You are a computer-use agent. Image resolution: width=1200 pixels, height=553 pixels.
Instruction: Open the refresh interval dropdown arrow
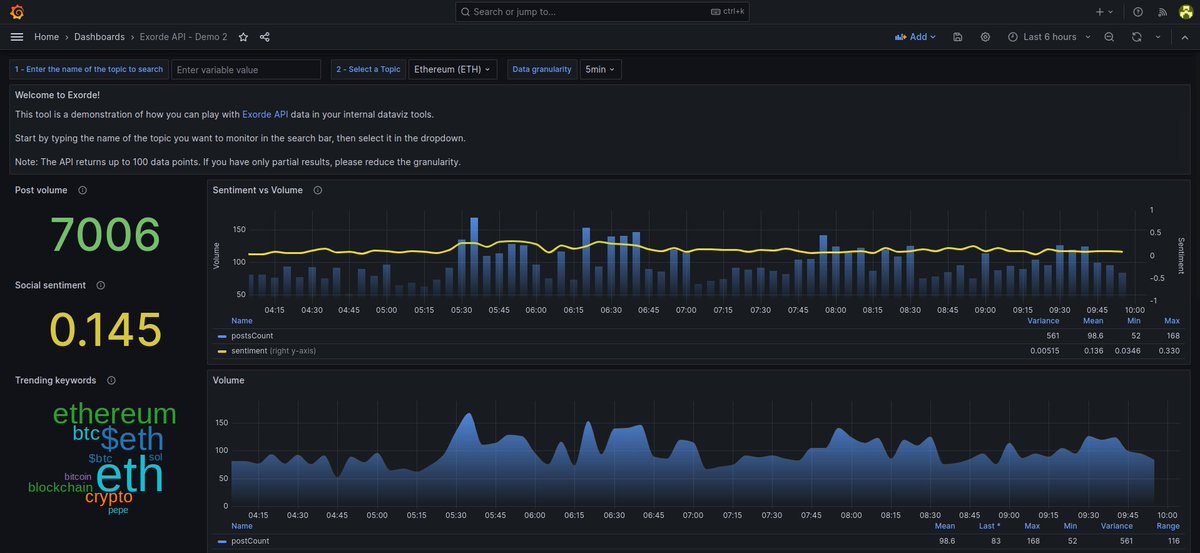coord(1158,37)
